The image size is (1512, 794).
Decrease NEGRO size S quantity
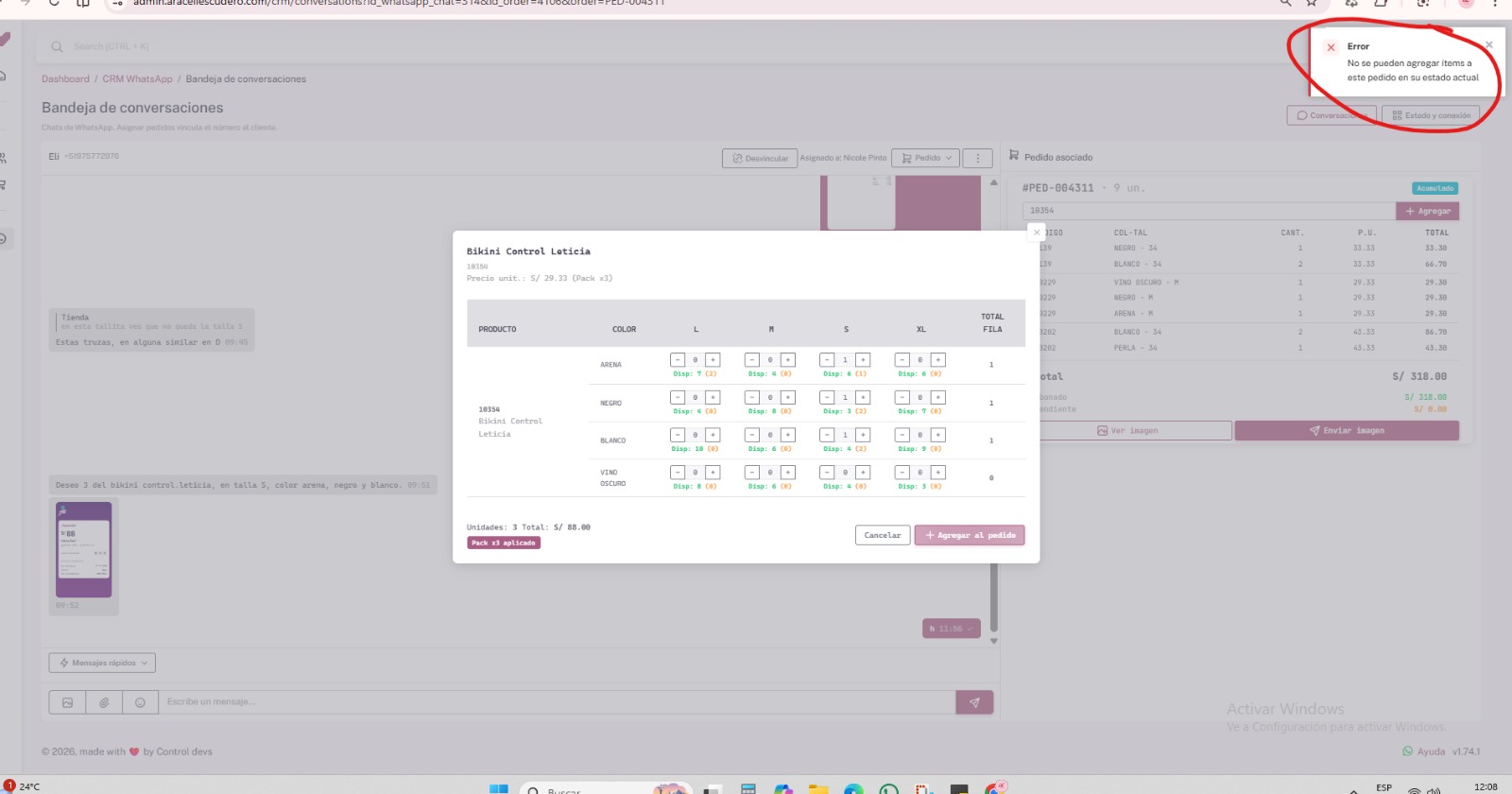pyautogui.click(x=827, y=398)
